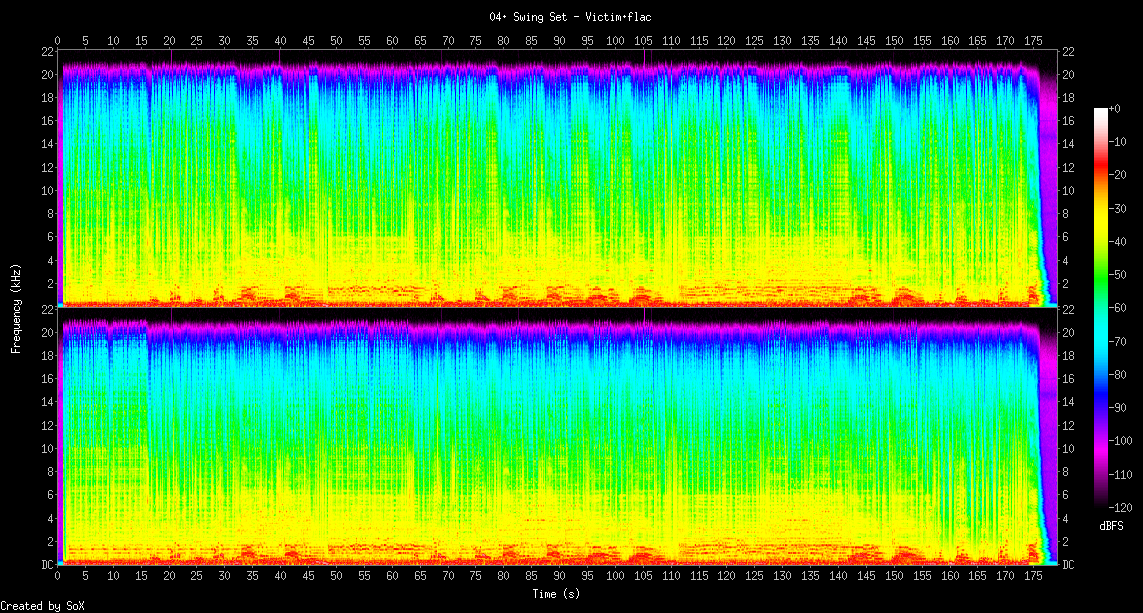Click the title "04. Swing Set - Victim.flac"
Screen dimensions: 1143x613
tap(571, 17)
